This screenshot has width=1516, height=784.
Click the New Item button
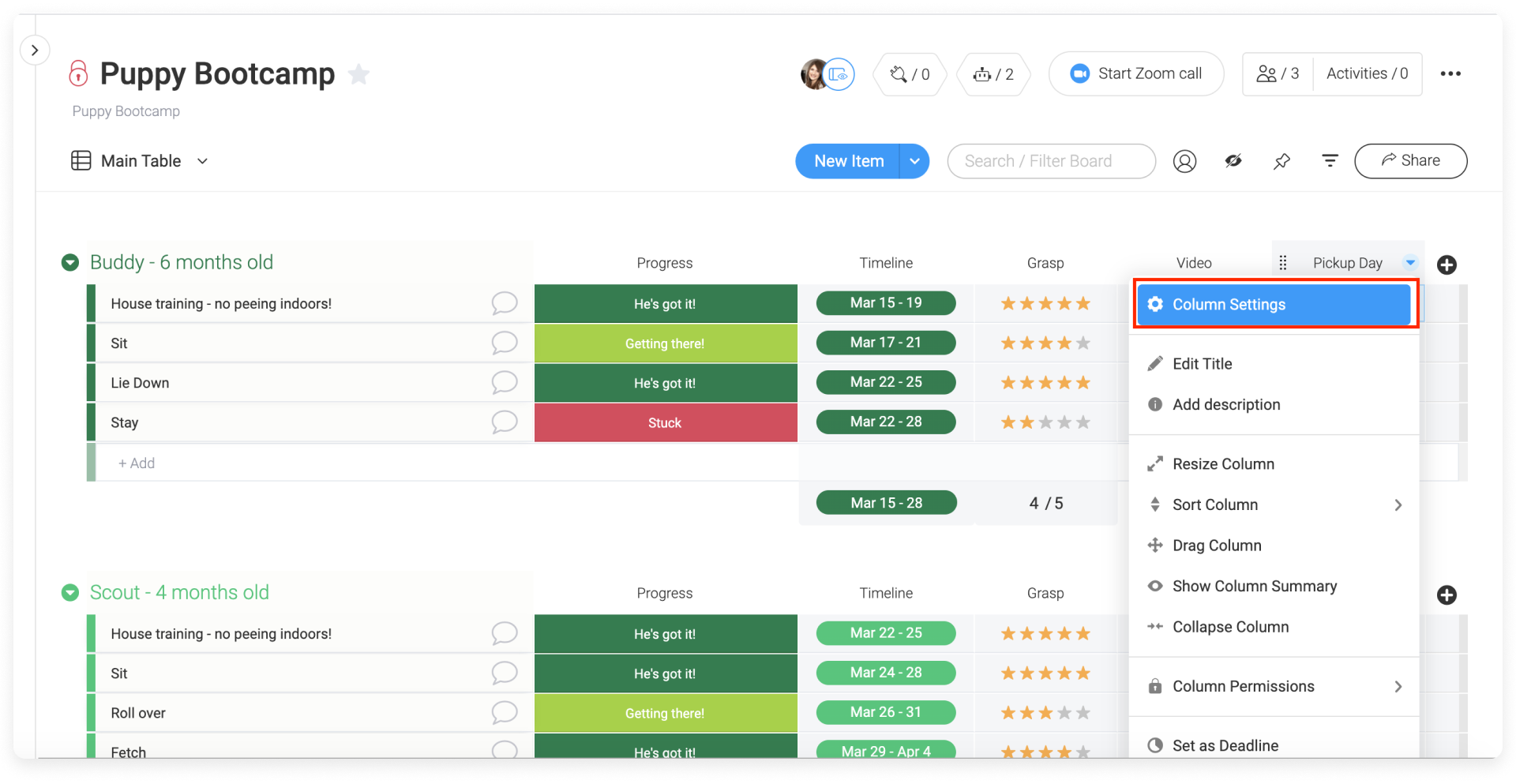(848, 161)
